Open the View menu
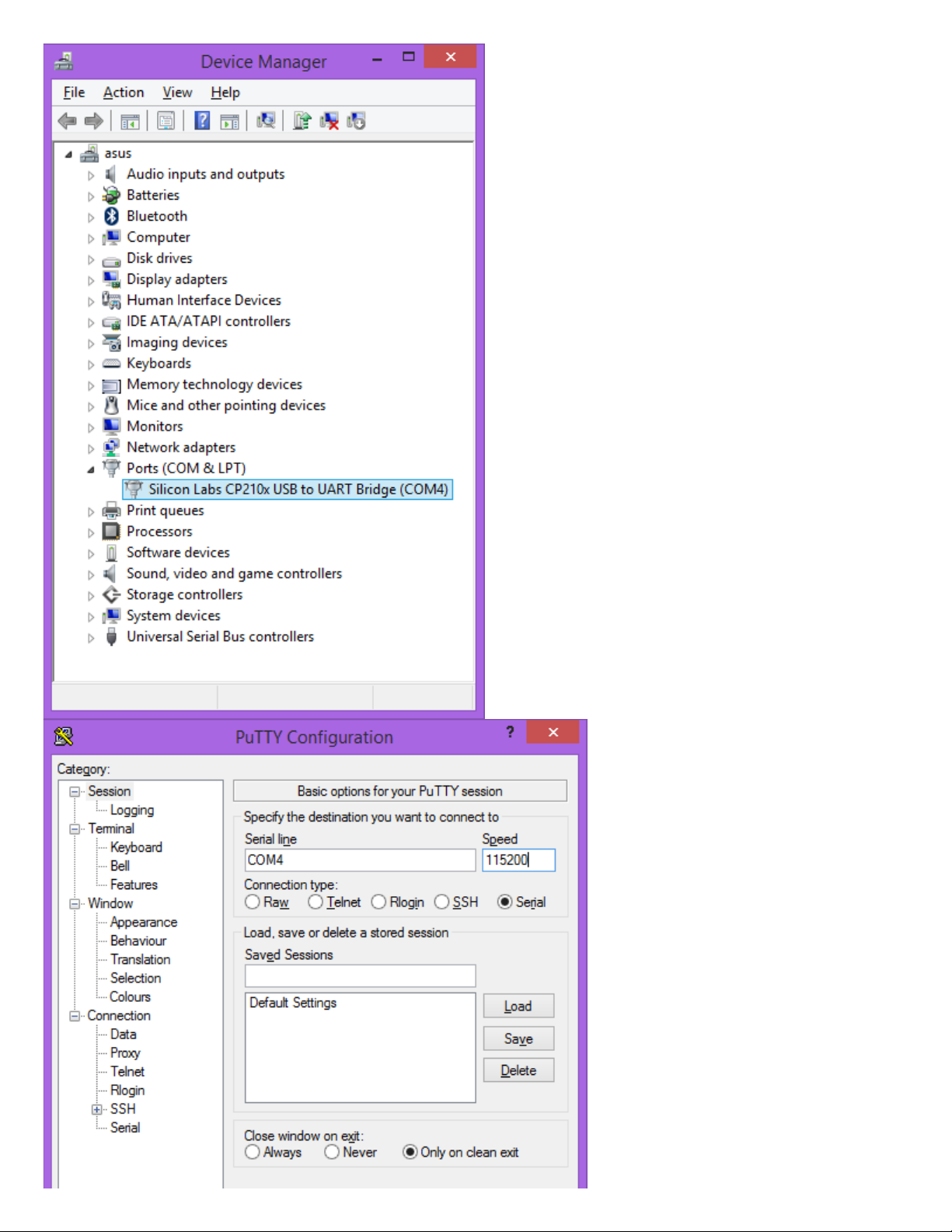952x1232 pixels. point(177,92)
